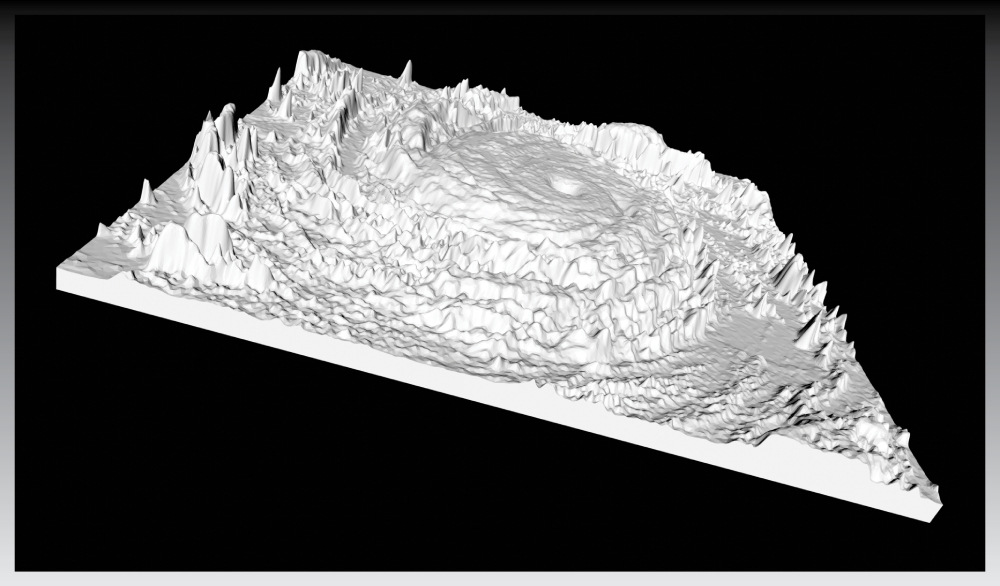Click the central crater depression on the terrain
This screenshot has width=1000, height=586.
(567, 185)
